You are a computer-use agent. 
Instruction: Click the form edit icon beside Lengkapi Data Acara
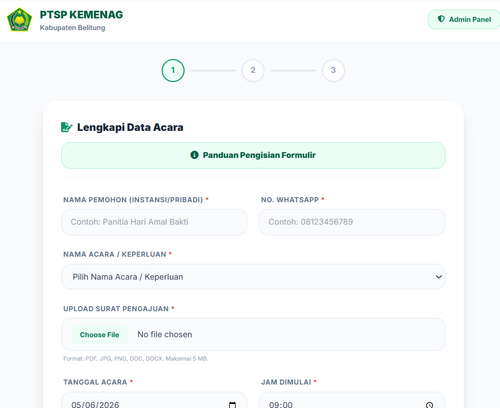tap(66, 127)
